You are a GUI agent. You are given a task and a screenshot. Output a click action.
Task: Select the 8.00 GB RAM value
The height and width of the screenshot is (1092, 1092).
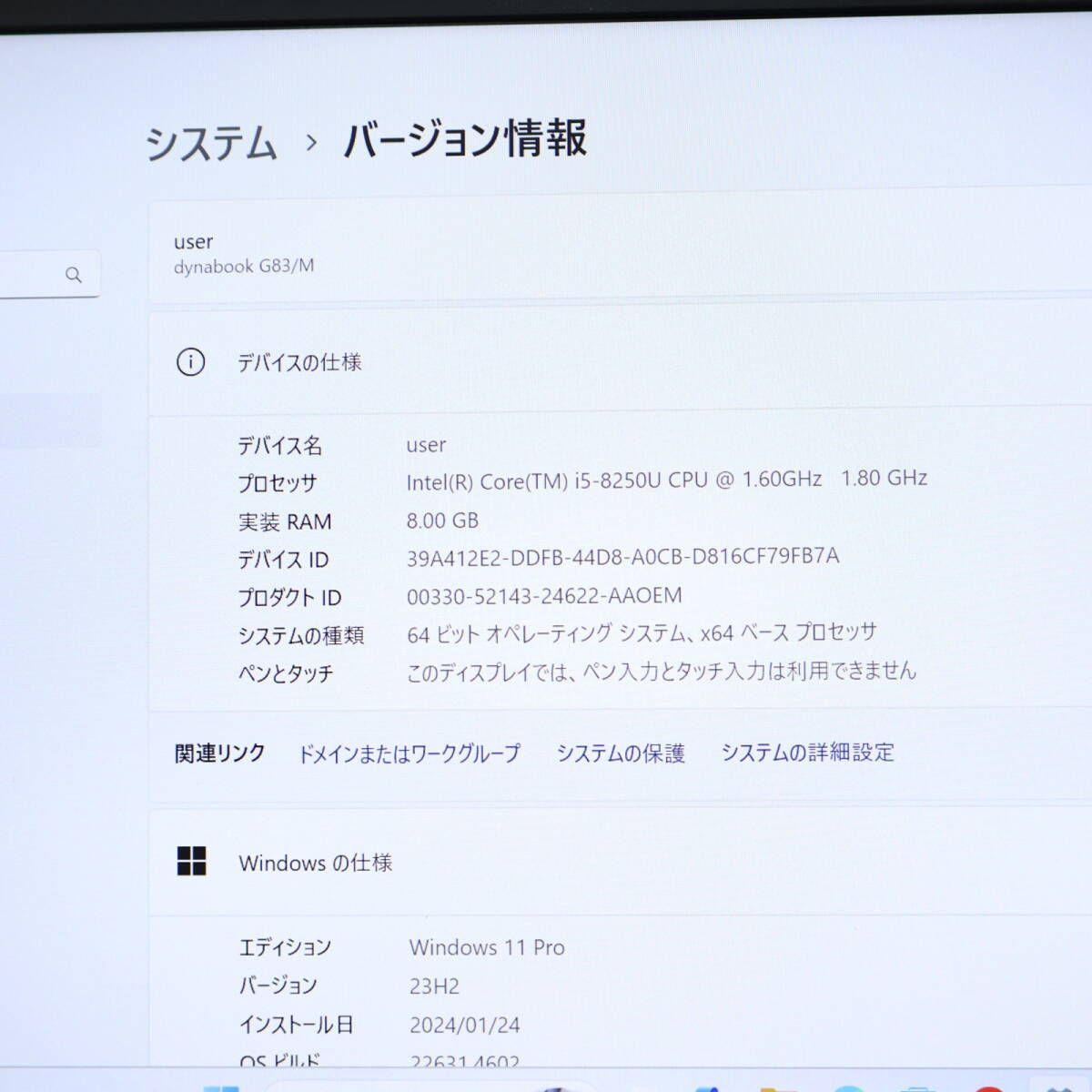point(442,521)
